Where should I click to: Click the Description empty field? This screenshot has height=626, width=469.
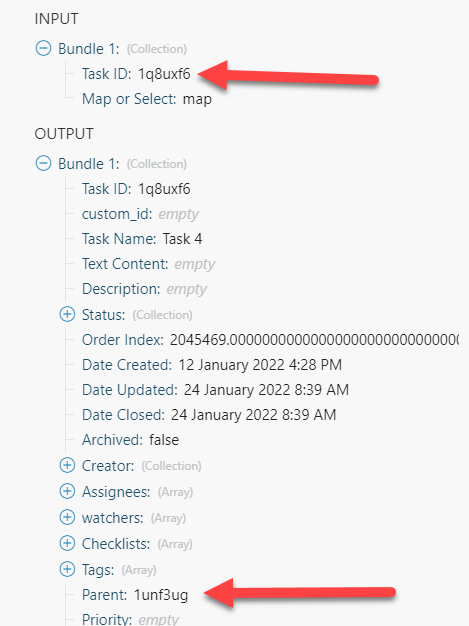pos(186,289)
